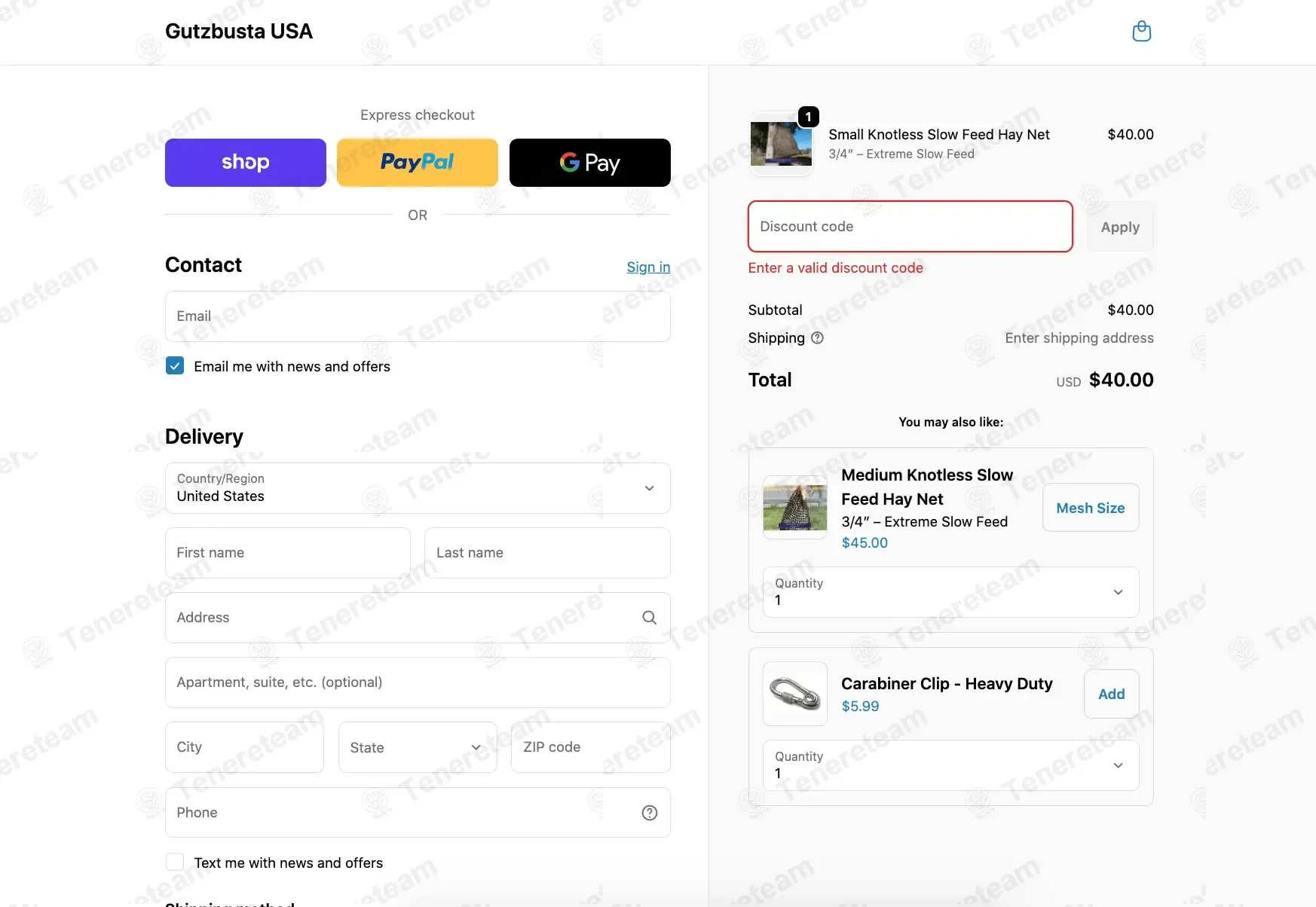
Task: Open the Country/Region dropdown
Action: tap(418, 488)
